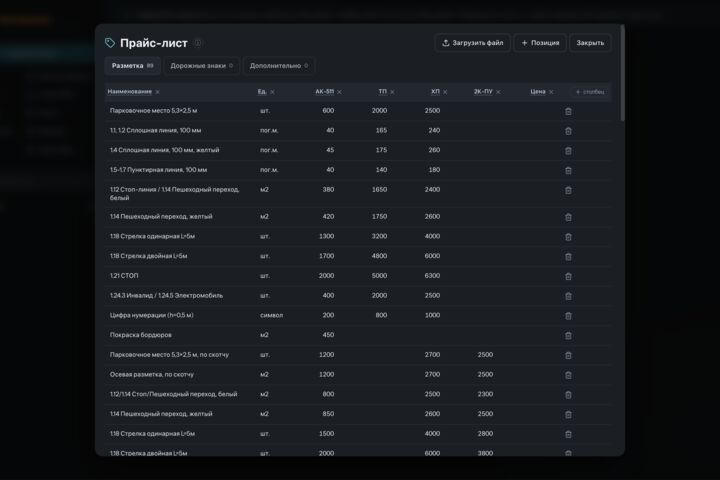This screenshot has height=480, width=720.
Task: Select the ТП value 3200 cell
Action: point(379,236)
